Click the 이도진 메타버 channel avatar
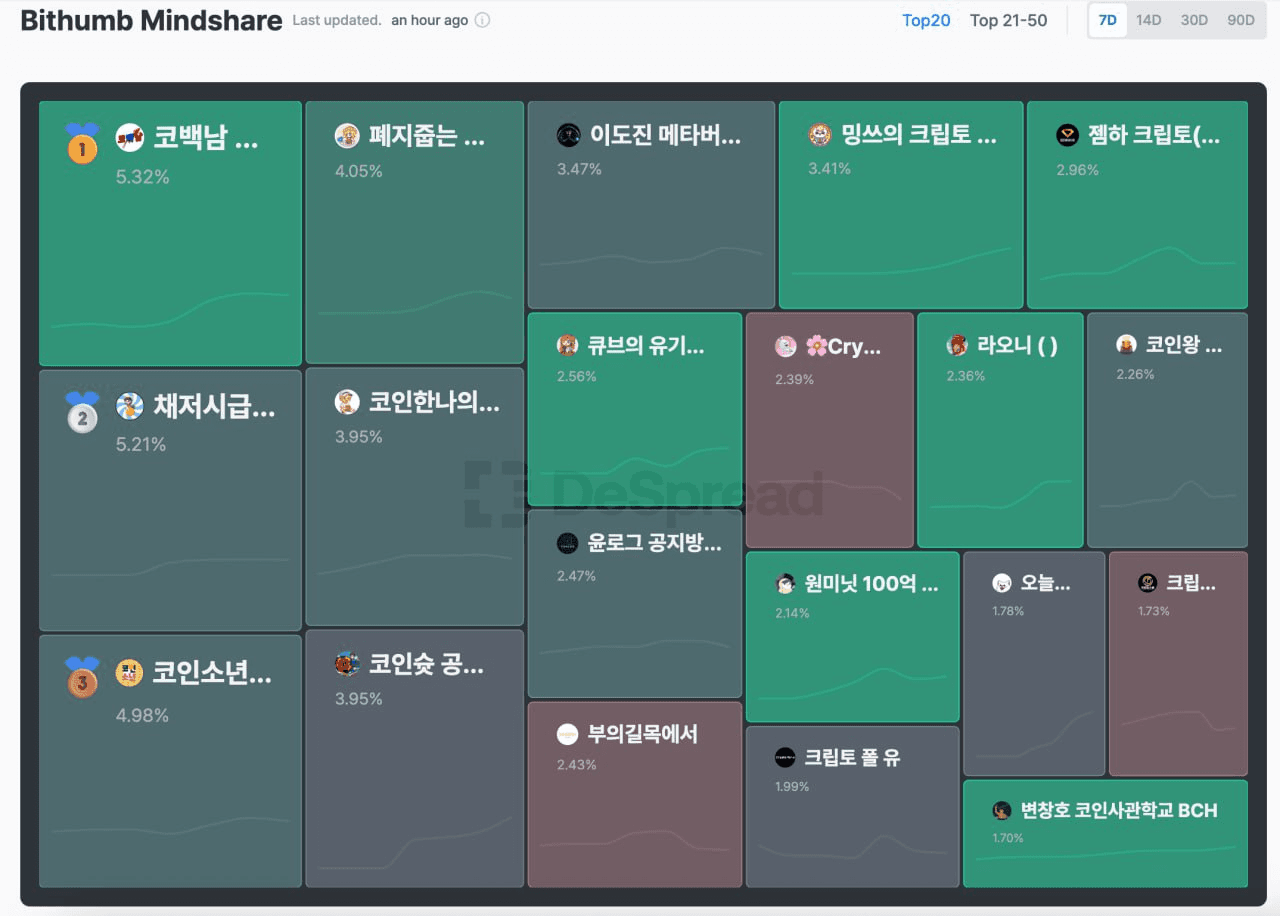Image resolution: width=1280 pixels, height=916 pixels. click(x=568, y=135)
